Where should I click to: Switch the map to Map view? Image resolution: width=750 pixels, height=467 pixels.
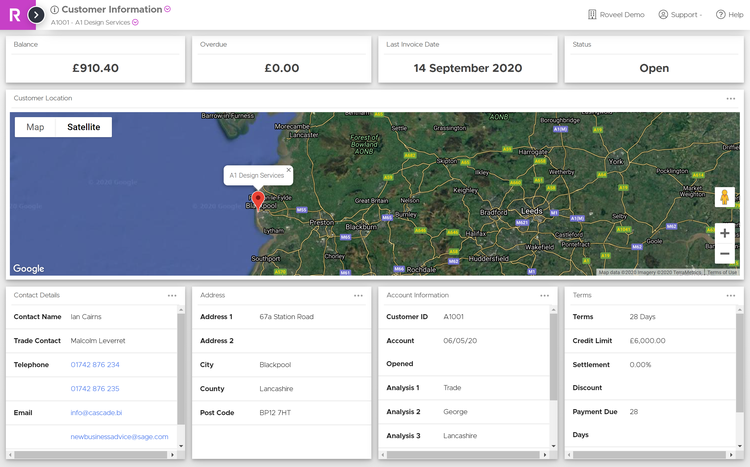pyautogui.click(x=35, y=127)
